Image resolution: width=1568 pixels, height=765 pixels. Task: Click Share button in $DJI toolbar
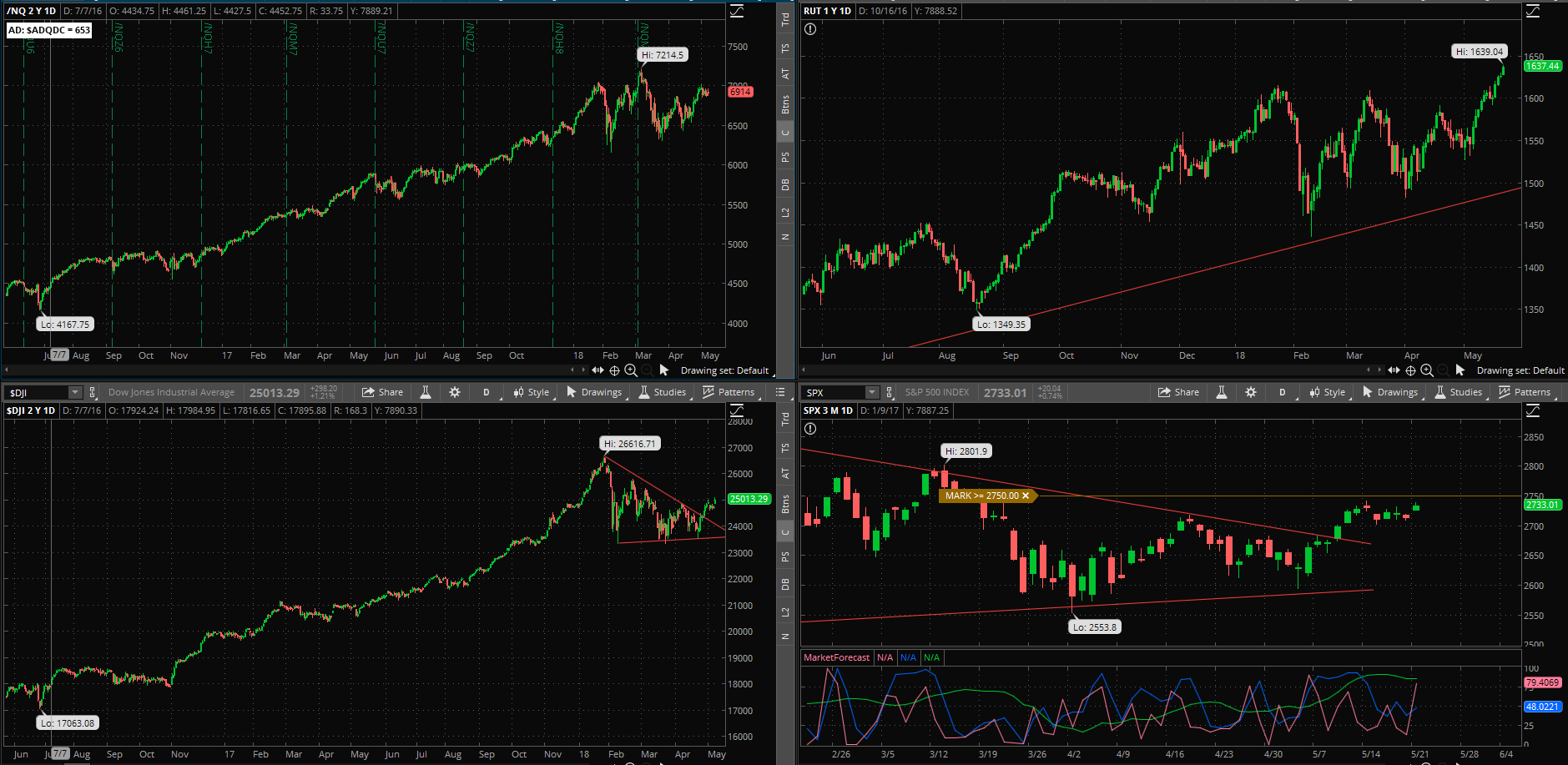[x=383, y=392]
